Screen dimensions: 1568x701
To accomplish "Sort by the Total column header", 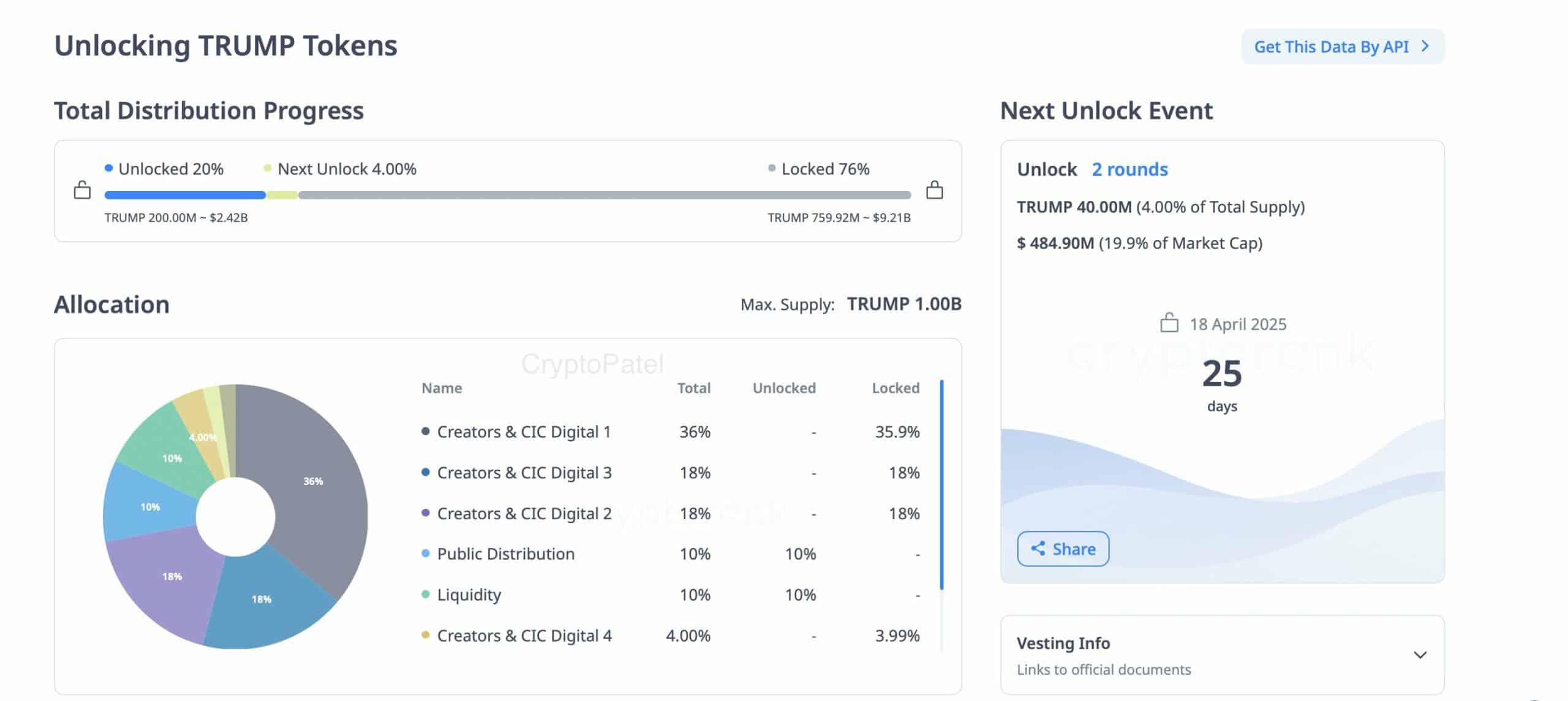I will click(x=693, y=388).
